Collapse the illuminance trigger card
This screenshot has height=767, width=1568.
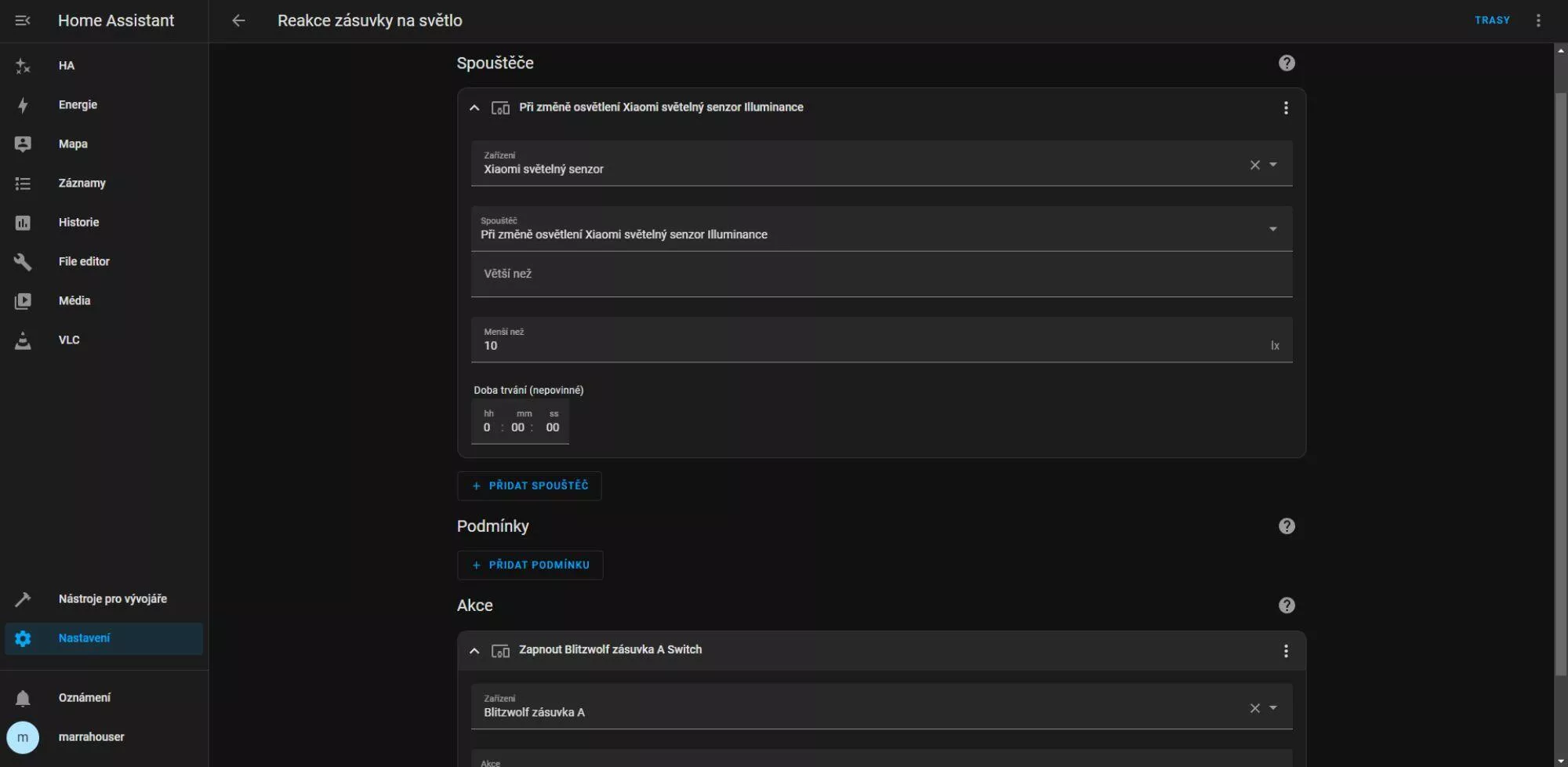(x=474, y=108)
